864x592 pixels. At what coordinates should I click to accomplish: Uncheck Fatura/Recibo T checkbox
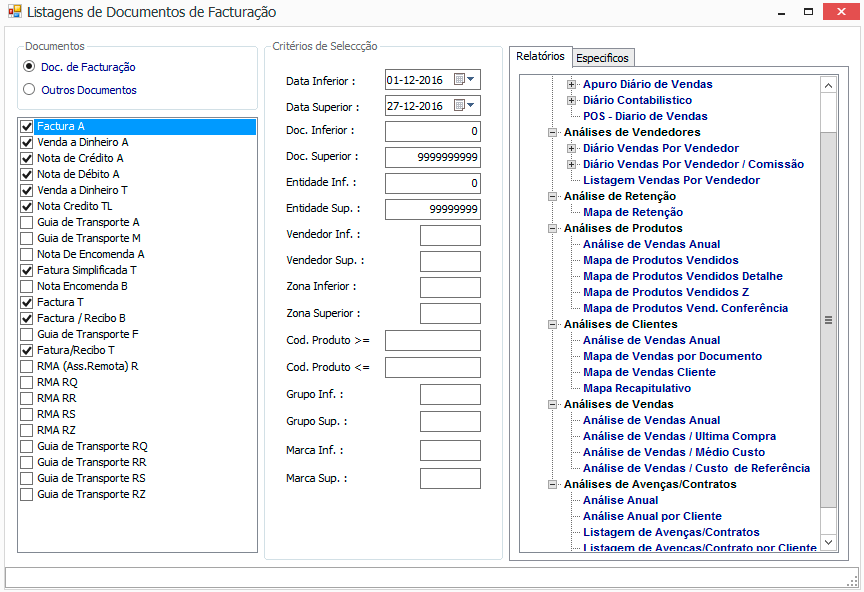[x=26, y=350]
